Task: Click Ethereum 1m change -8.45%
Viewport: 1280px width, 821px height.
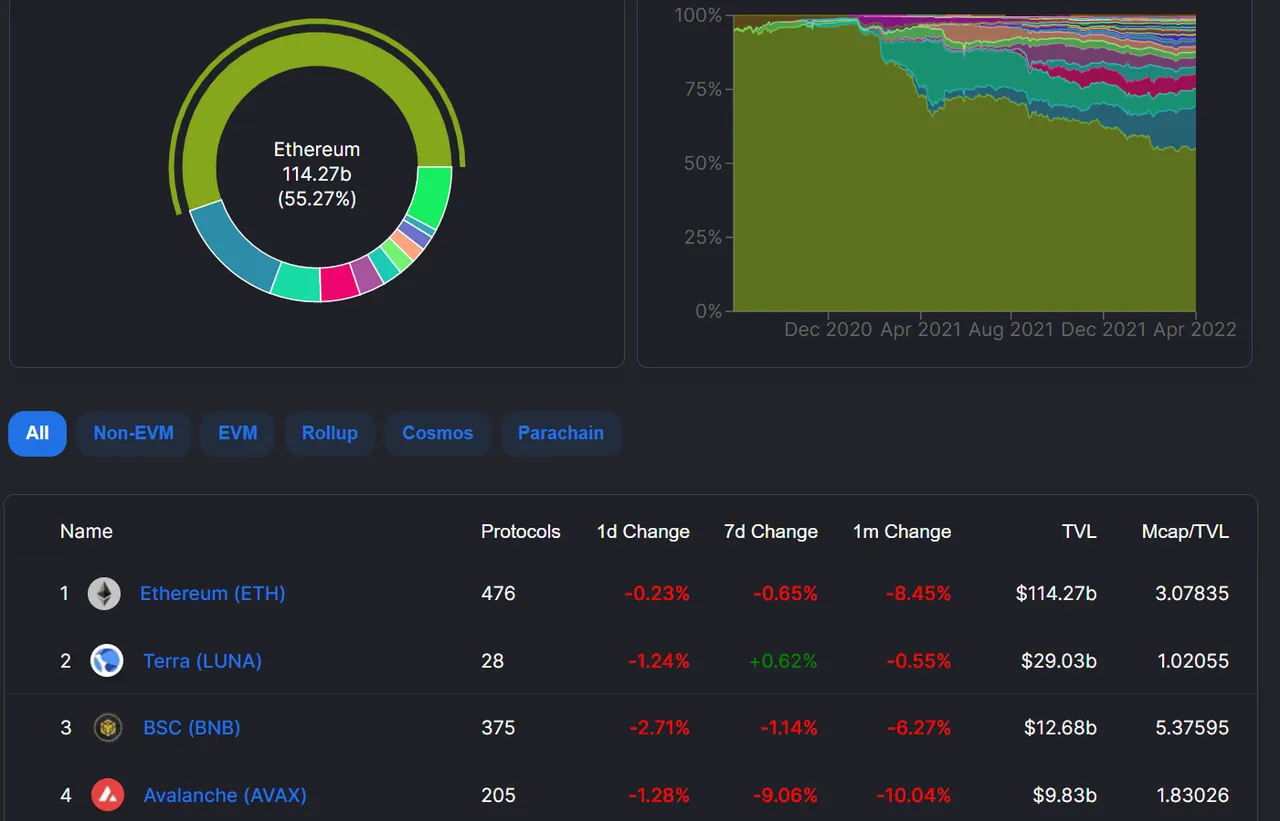Action: [918, 593]
